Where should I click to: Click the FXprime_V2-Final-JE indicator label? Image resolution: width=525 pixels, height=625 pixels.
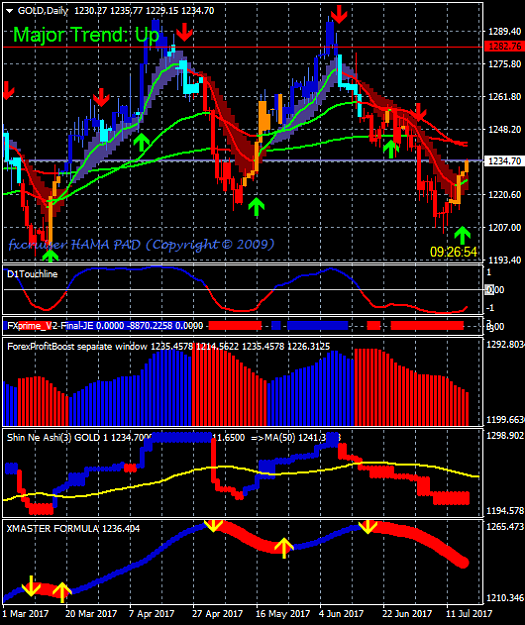point(50,326)
